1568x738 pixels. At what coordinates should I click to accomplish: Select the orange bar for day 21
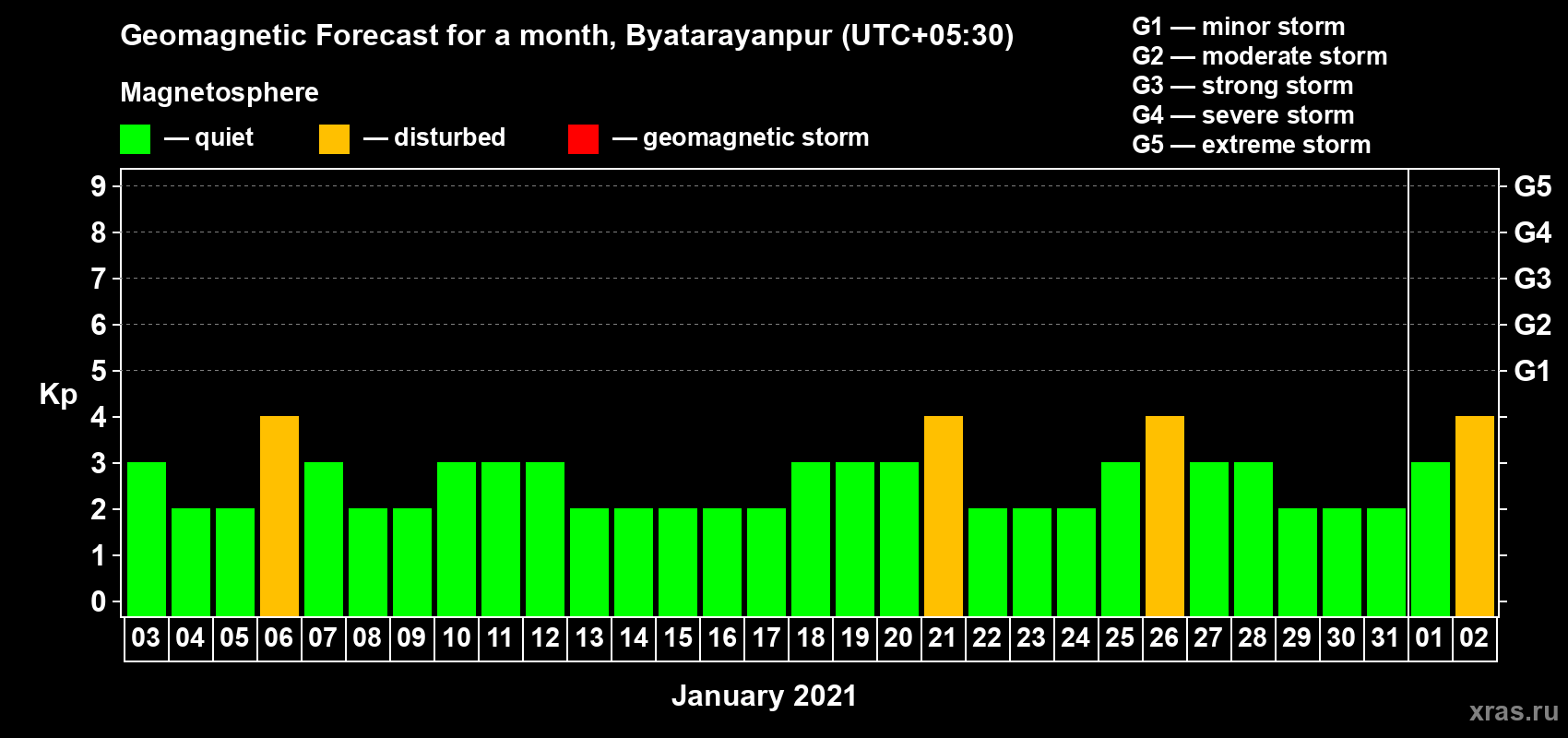944,517
